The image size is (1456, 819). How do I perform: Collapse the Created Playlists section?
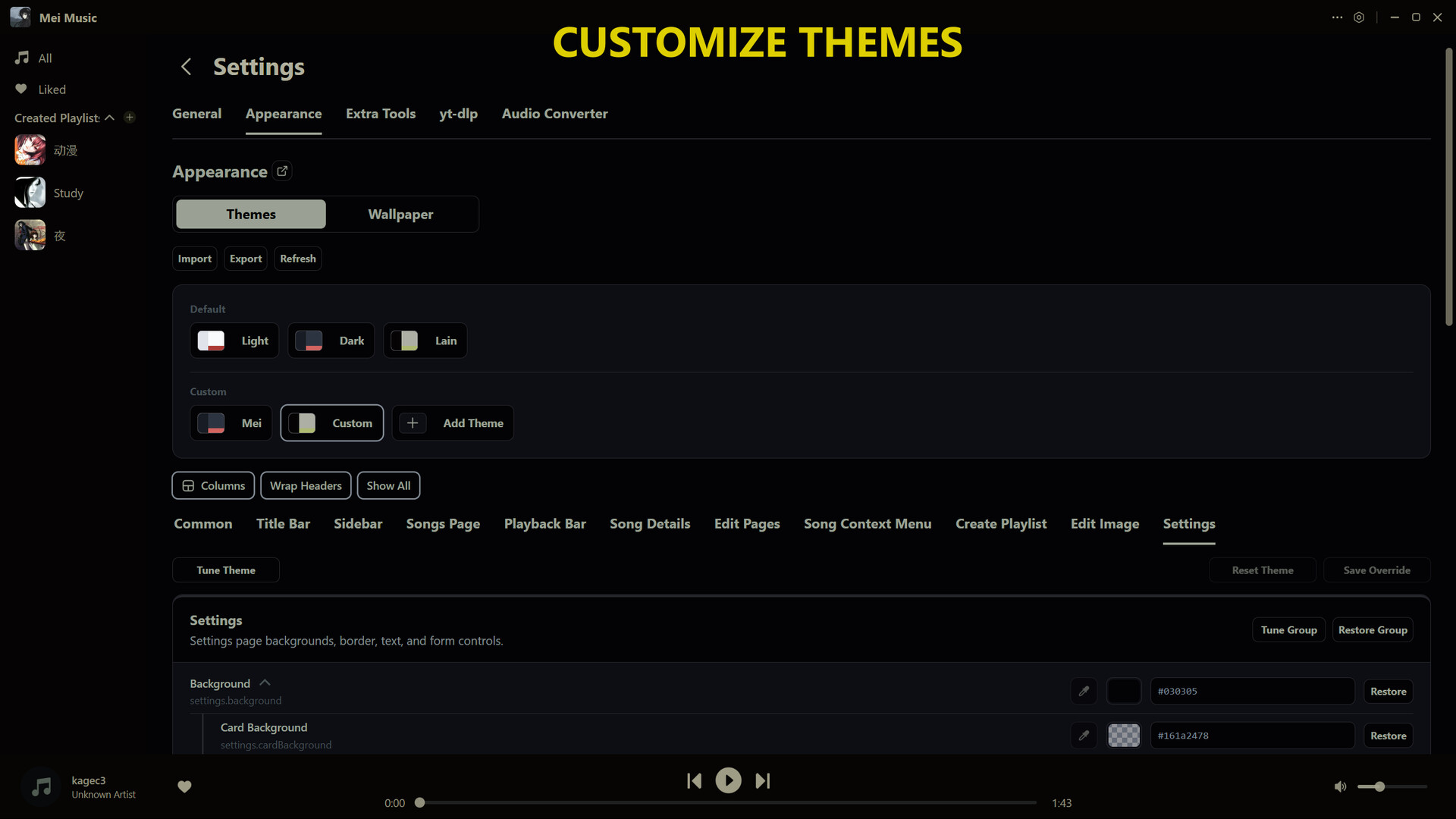tap(109, 118)
